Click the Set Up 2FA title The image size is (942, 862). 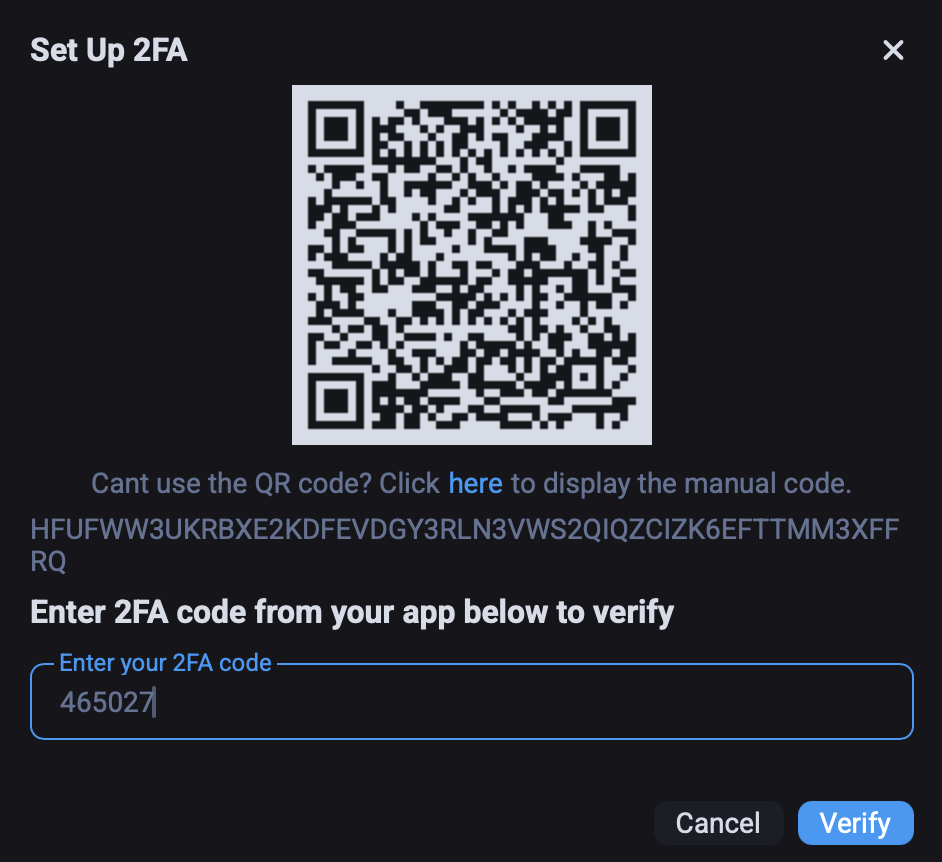(x=109, y=50)
